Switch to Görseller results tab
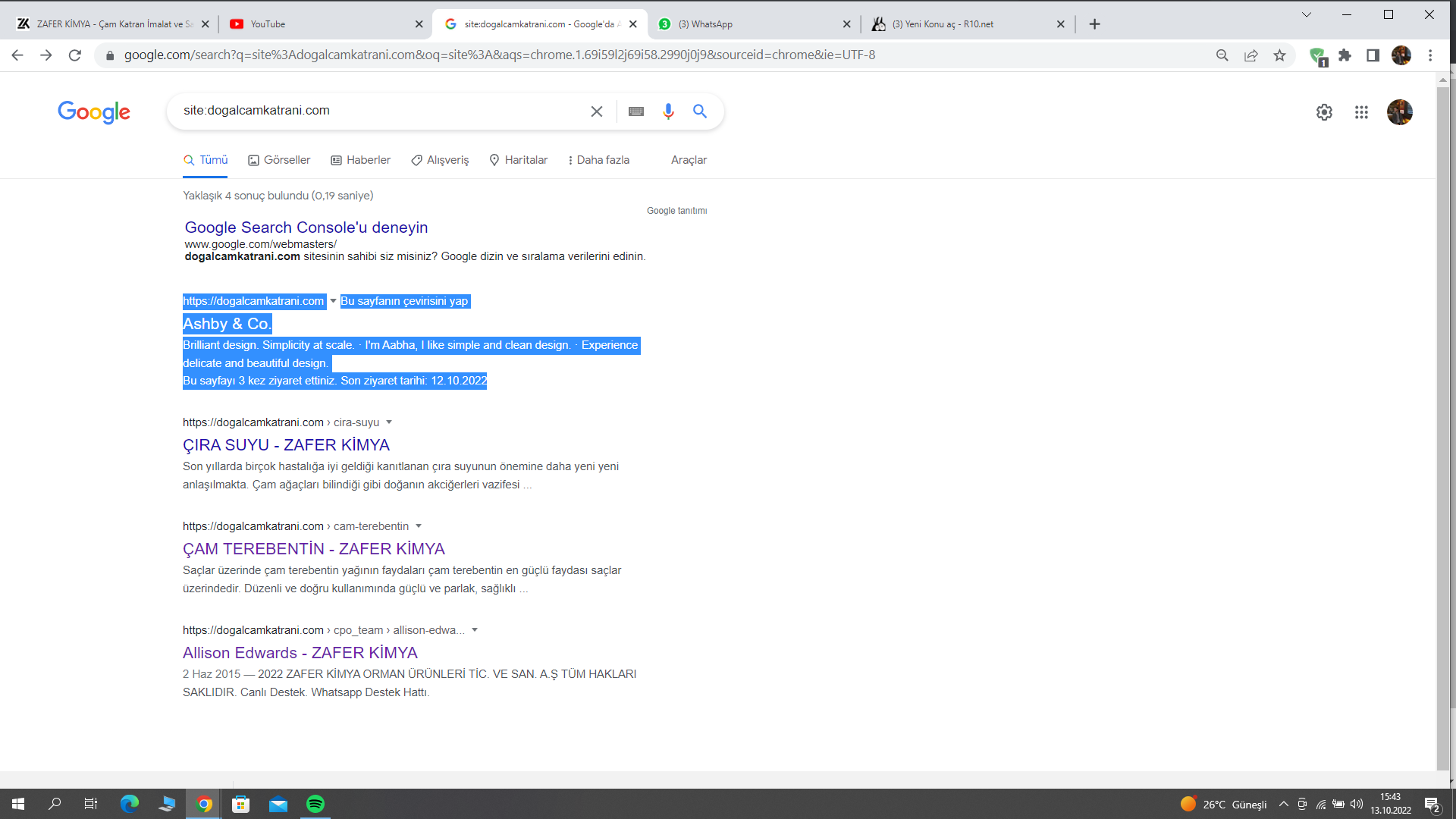 tap(279, 160)
